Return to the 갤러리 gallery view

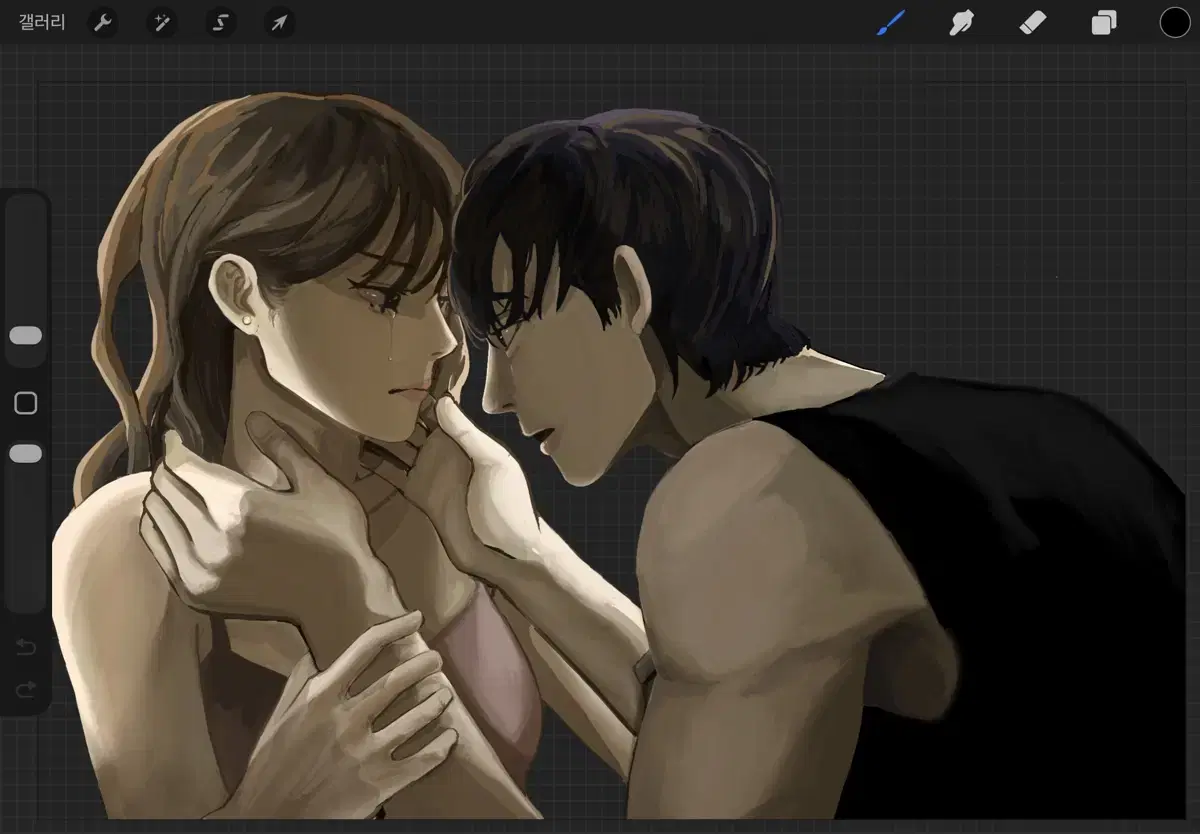pyautogui.click(x=42, y=23)
